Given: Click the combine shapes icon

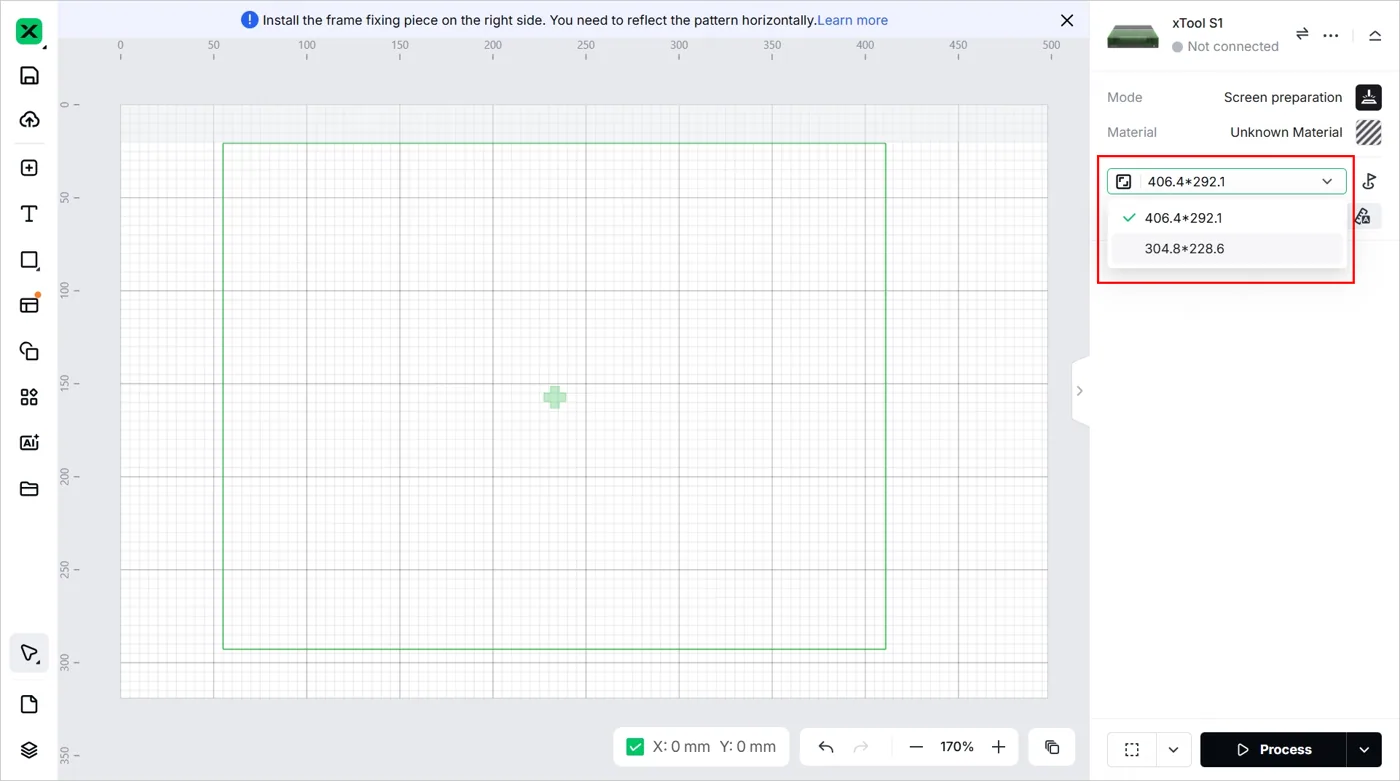Looking at the screenshot, I should tap(29, 351).
